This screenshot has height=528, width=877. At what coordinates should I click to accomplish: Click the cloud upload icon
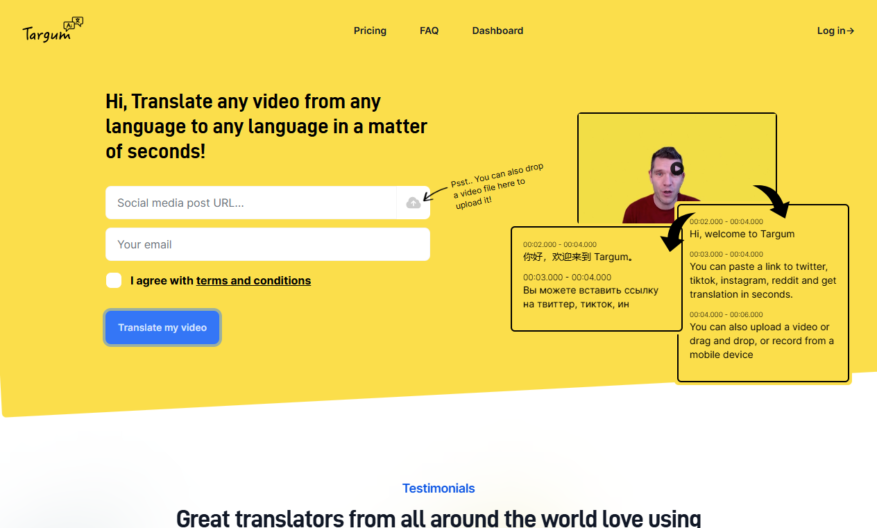413,202
